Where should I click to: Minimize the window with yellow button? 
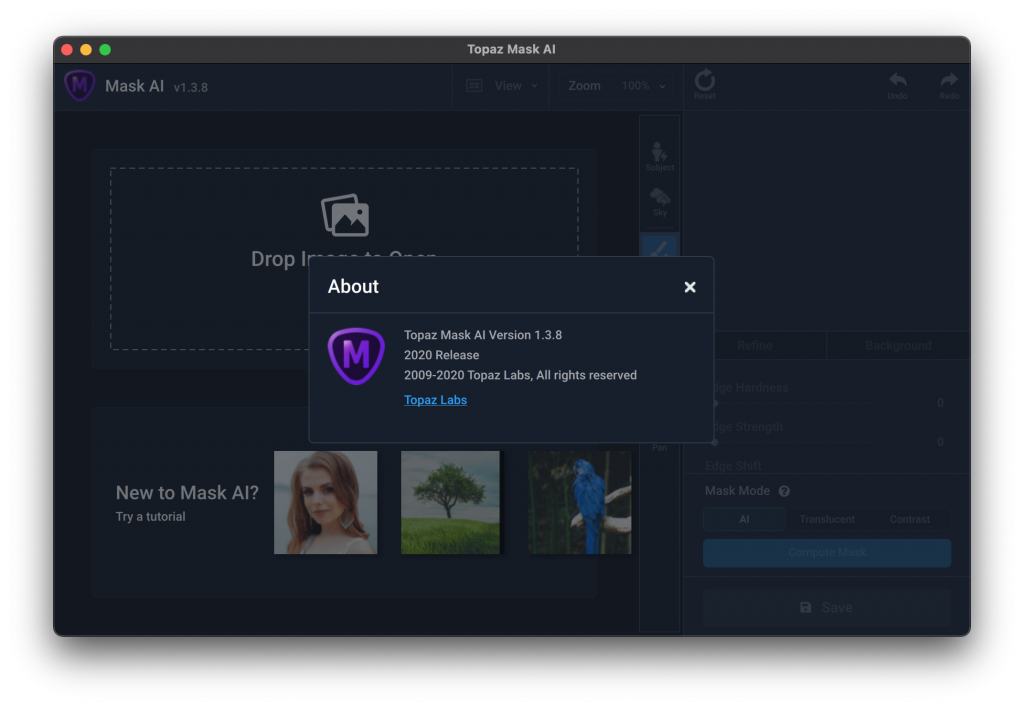86,50
